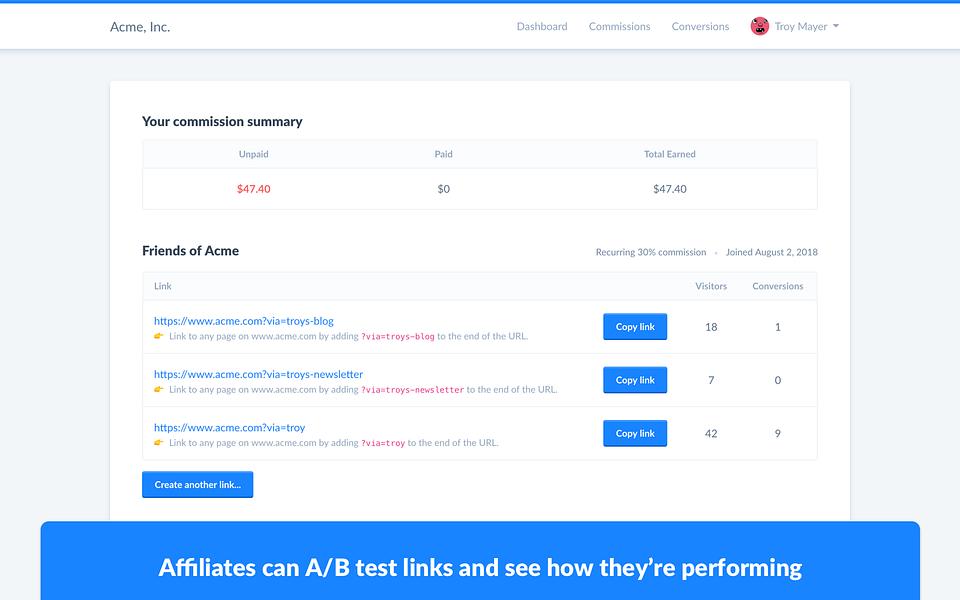This screenshot has width=960, height=600.
Task: Open the troys-blog affiliate URL
Action: (244, 321)
